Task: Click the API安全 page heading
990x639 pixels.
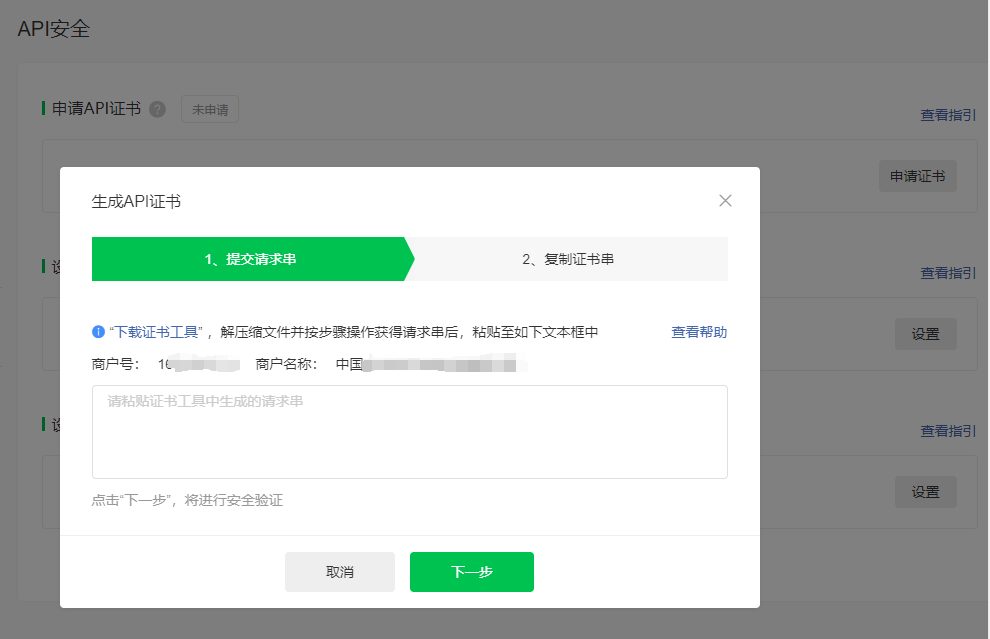Action: click(x=54, y=29)
